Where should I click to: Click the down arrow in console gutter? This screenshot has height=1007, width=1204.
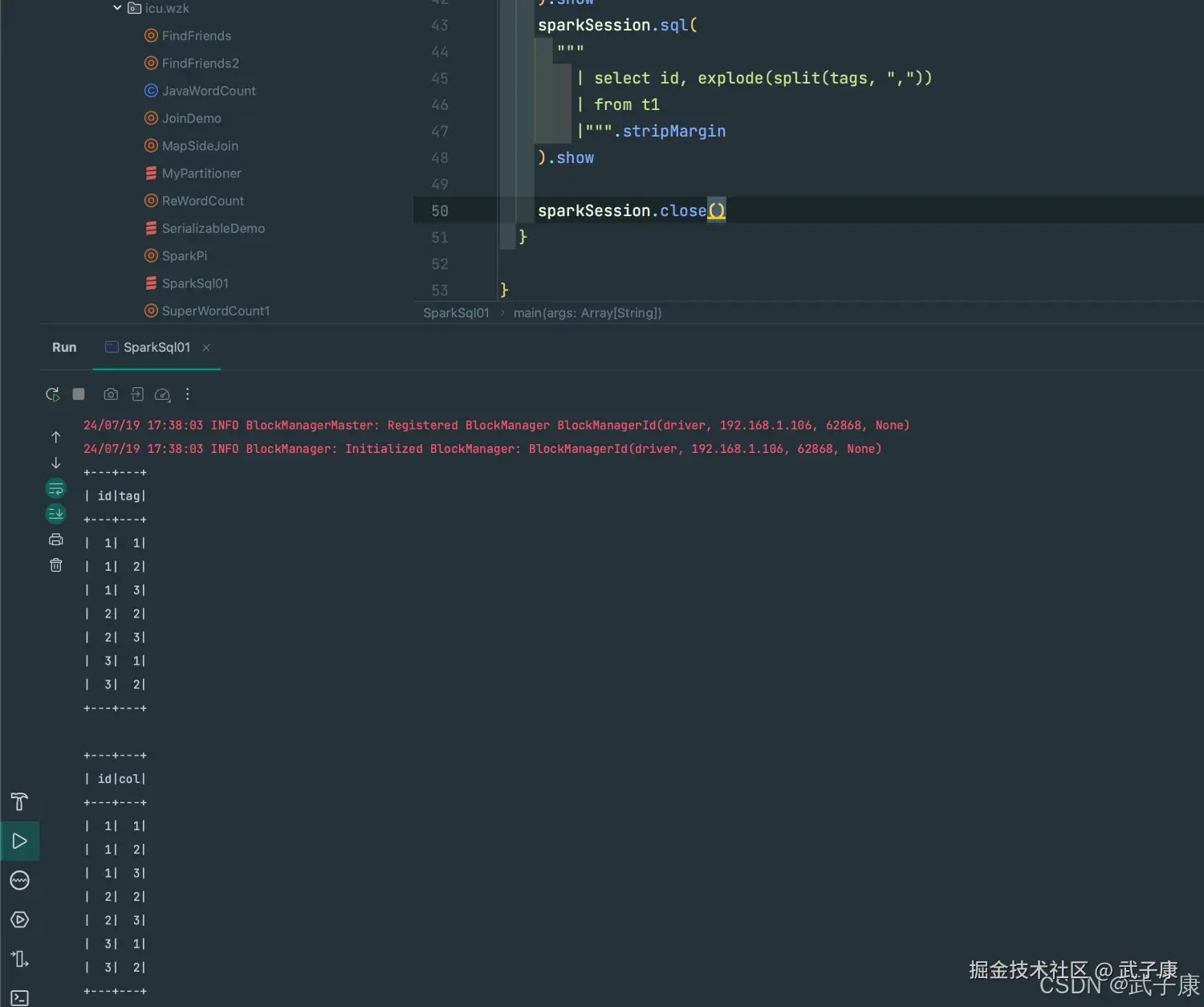[56, 463]
